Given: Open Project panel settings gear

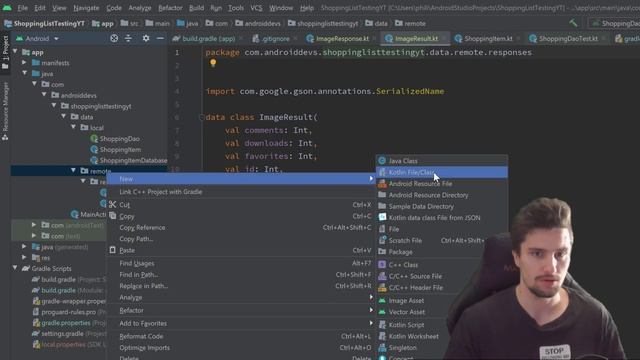Looking at the screenshot, I should click(146, 38).
